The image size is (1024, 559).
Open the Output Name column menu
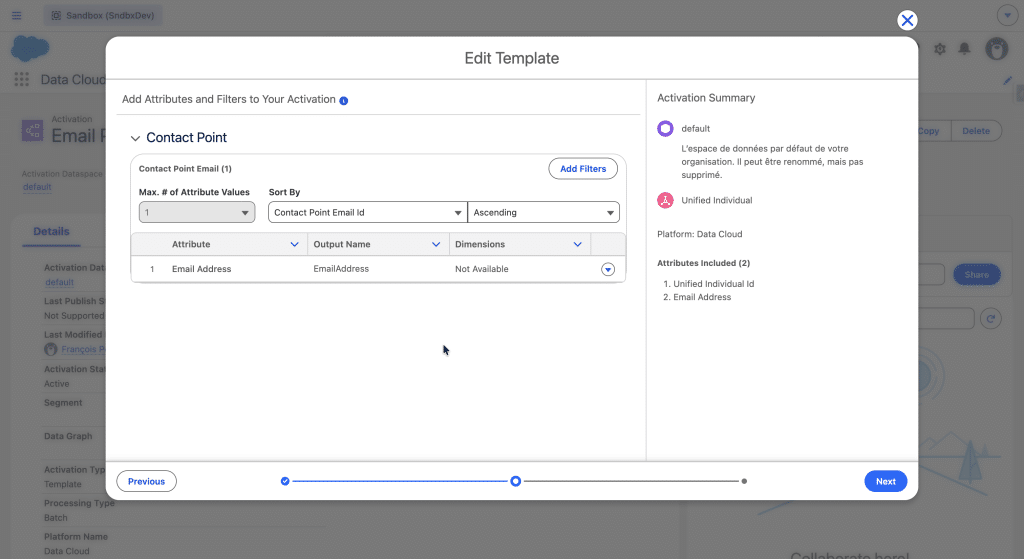pyautogui.click(x=436, y=244)
